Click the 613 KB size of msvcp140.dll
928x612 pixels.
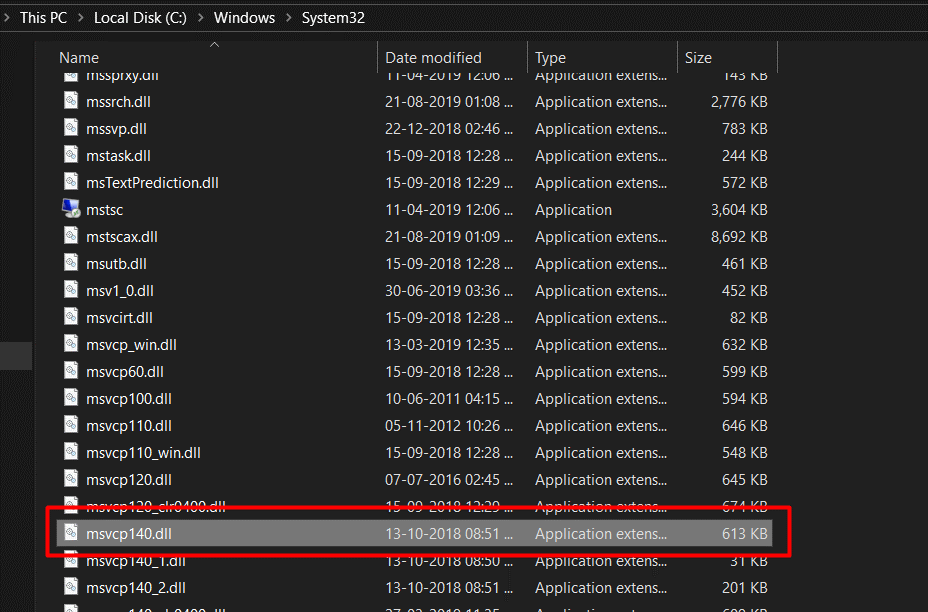(745, 534)
